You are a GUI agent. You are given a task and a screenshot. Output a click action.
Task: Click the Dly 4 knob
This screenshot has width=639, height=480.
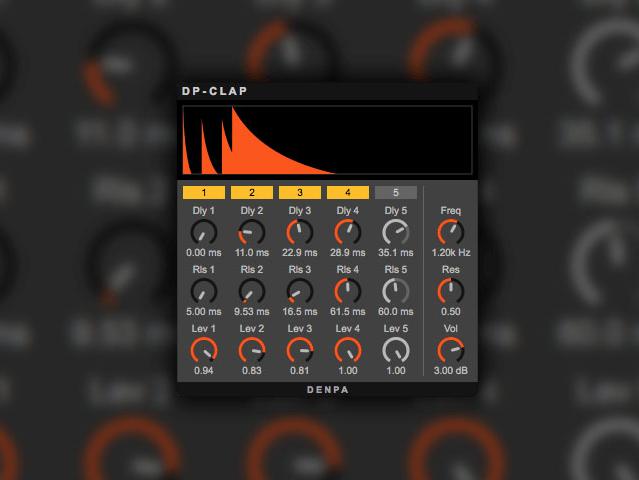pyautogui.click(x=348, y=233)
